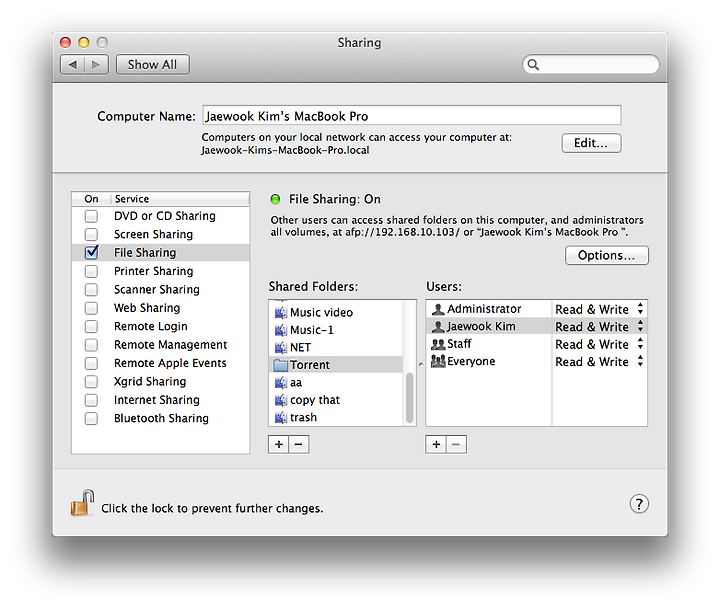The height and width of the screenshot is (609, 720).
Task: Select the aa shared folder
Action: 336,382
